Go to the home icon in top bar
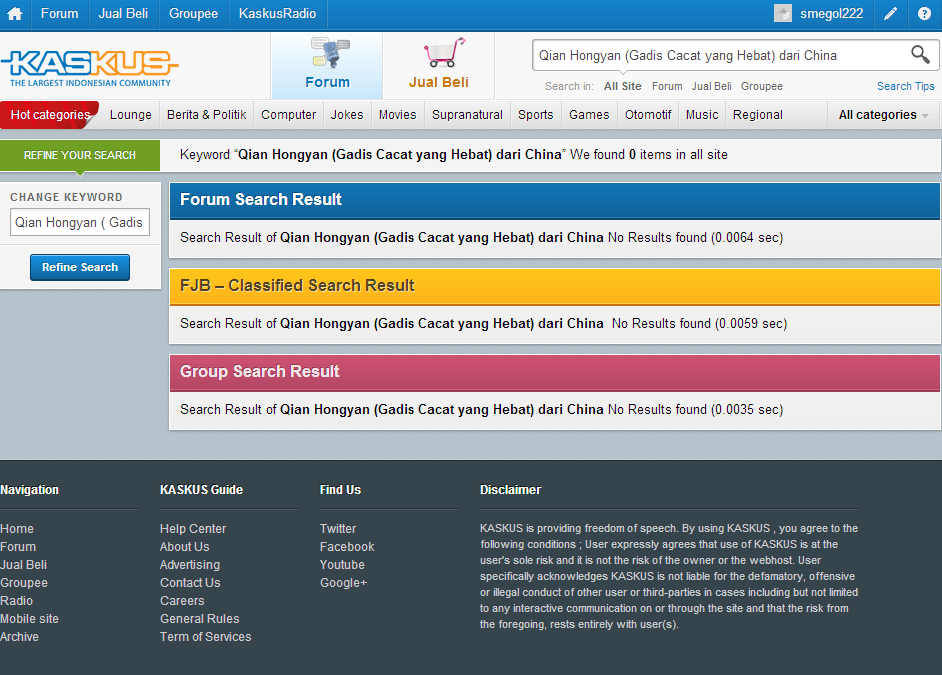The width and height of the screenshot is (942, 675). tap(14, 14)
